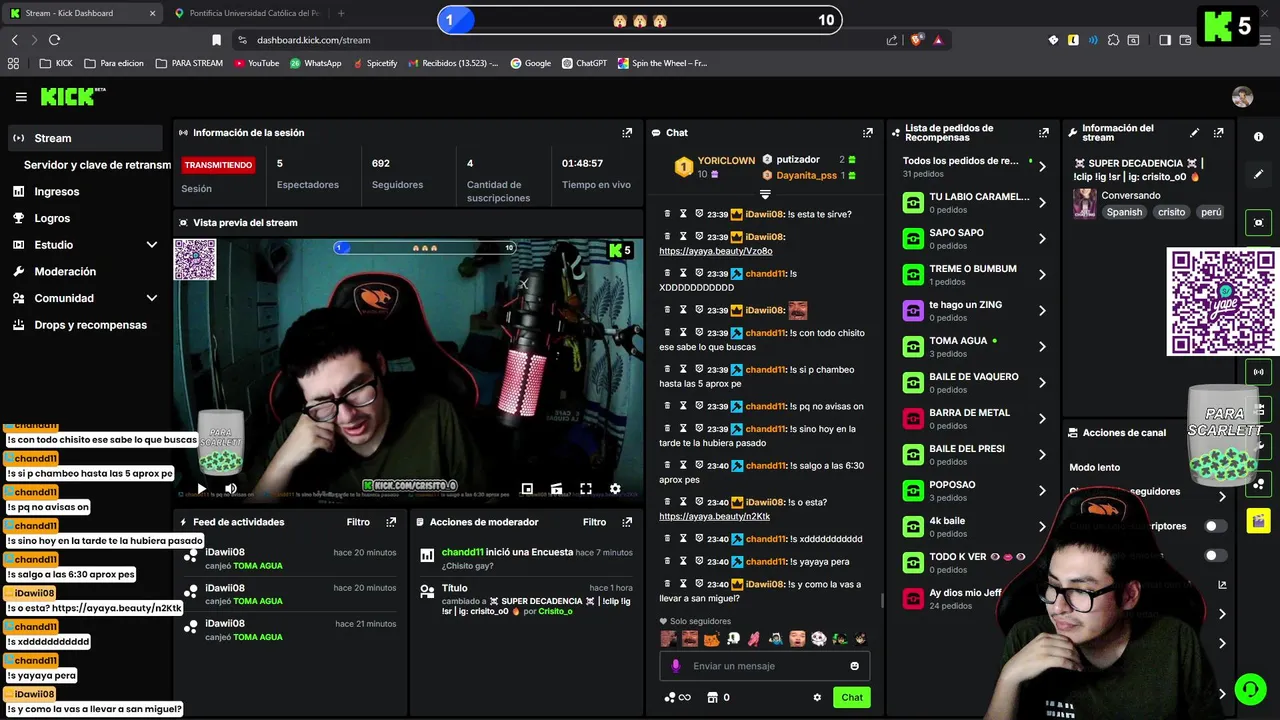The image size is (1280, 720).
Task: Click the chat panel scrollbar
Action: coord(881,600)
